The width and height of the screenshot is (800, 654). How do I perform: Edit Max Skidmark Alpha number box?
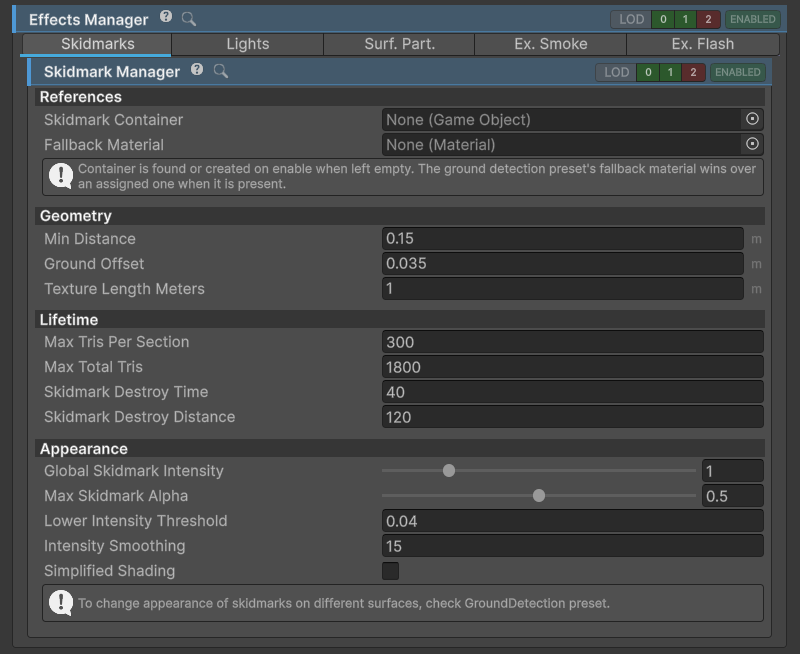733,496
